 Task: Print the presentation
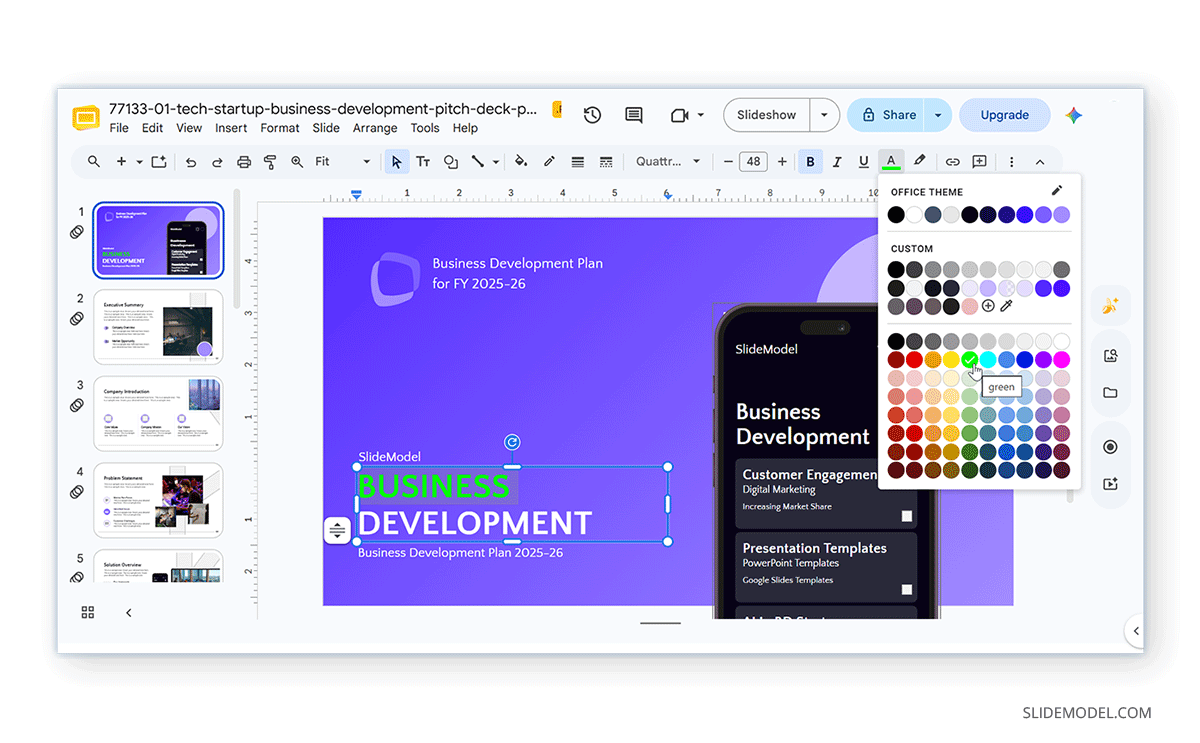click(243, 161)
